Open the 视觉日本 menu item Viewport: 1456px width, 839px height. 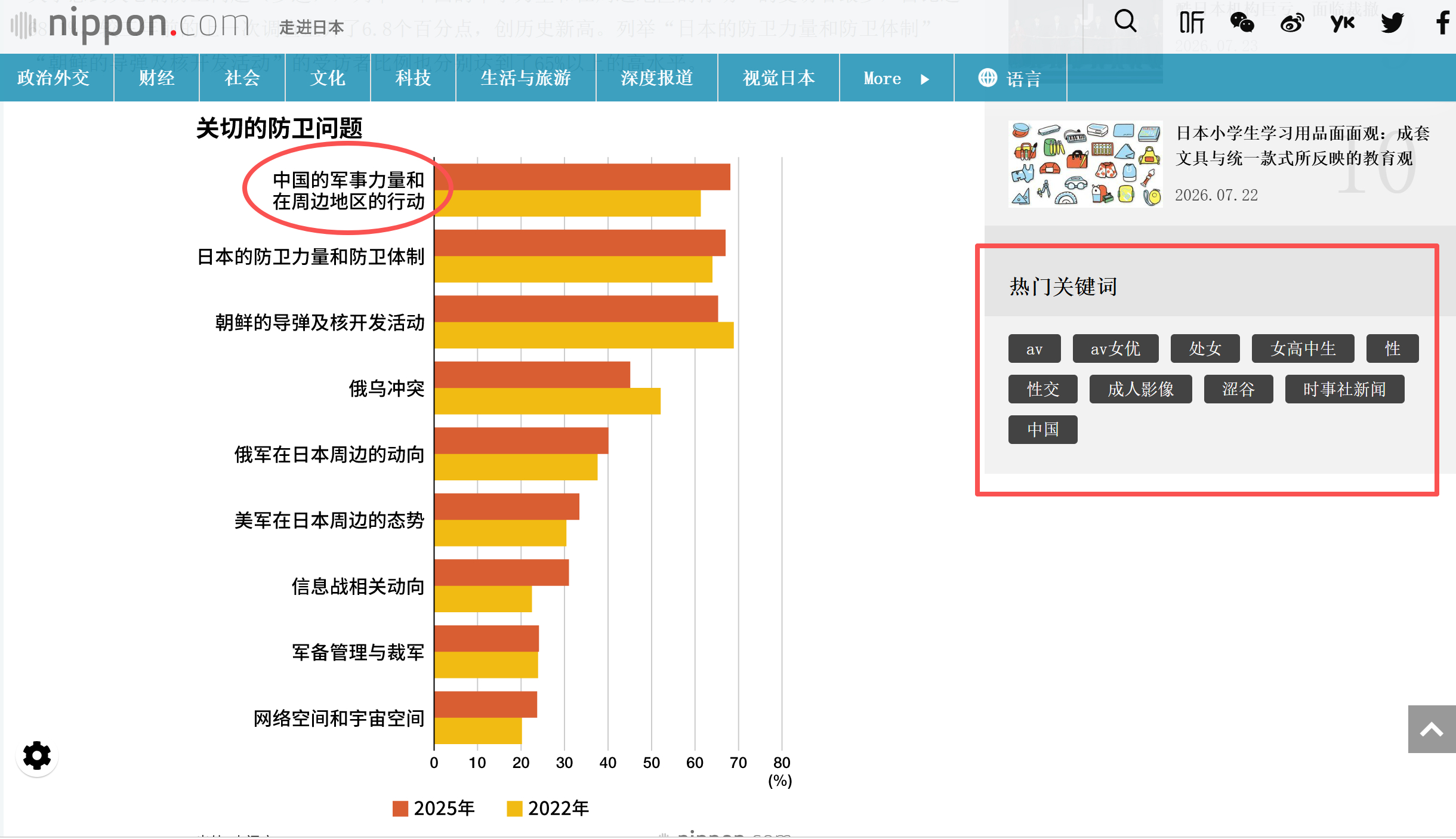779,78
